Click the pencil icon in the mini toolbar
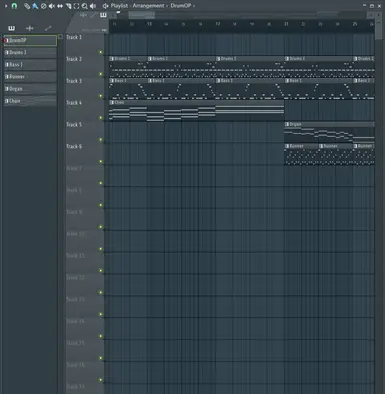Screen dimensions: 385x394 pyautogui.click(x=93, y=15)
